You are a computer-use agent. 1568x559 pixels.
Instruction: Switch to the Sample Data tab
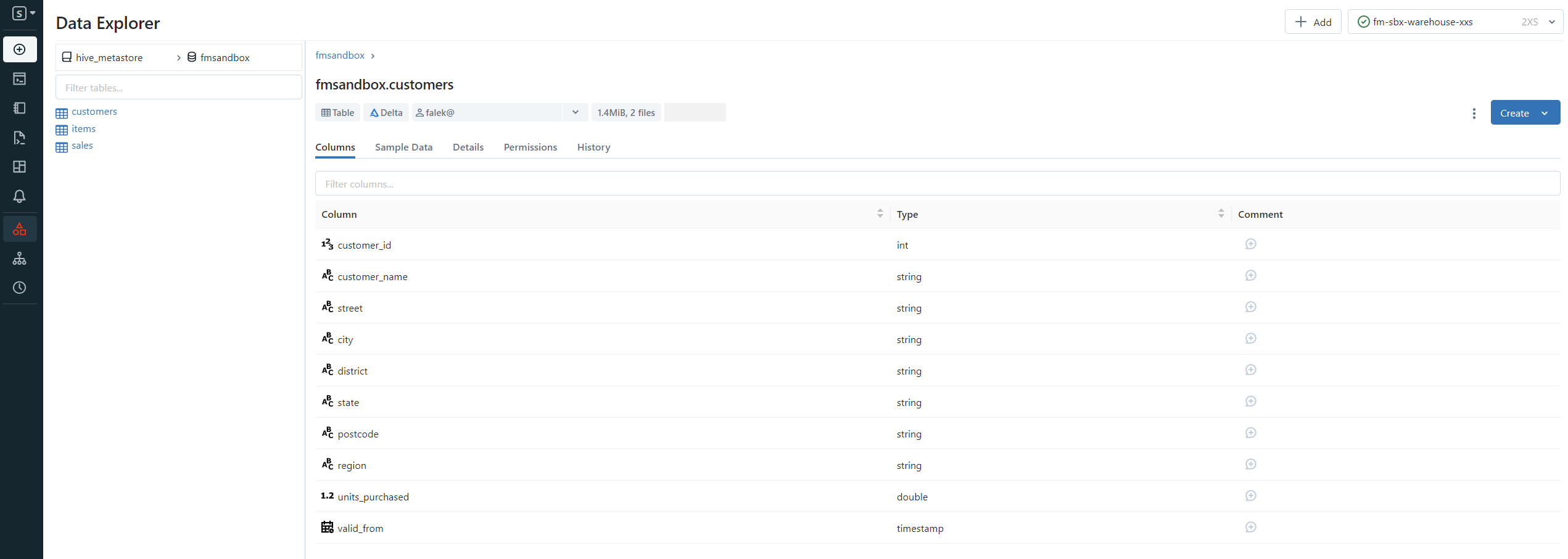(403, 147)
